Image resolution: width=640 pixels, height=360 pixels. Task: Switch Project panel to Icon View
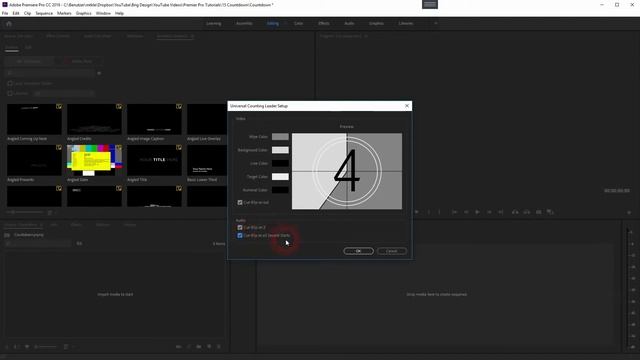tap(27, 347)
